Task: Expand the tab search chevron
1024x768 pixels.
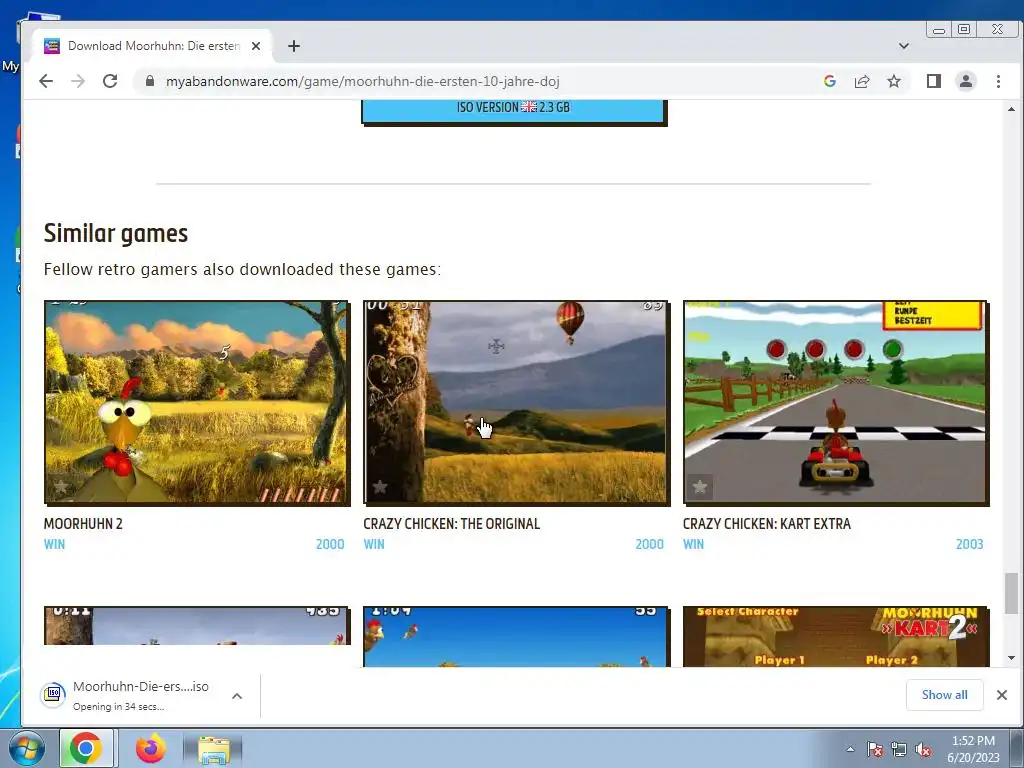Action: [x=904, y=46]
